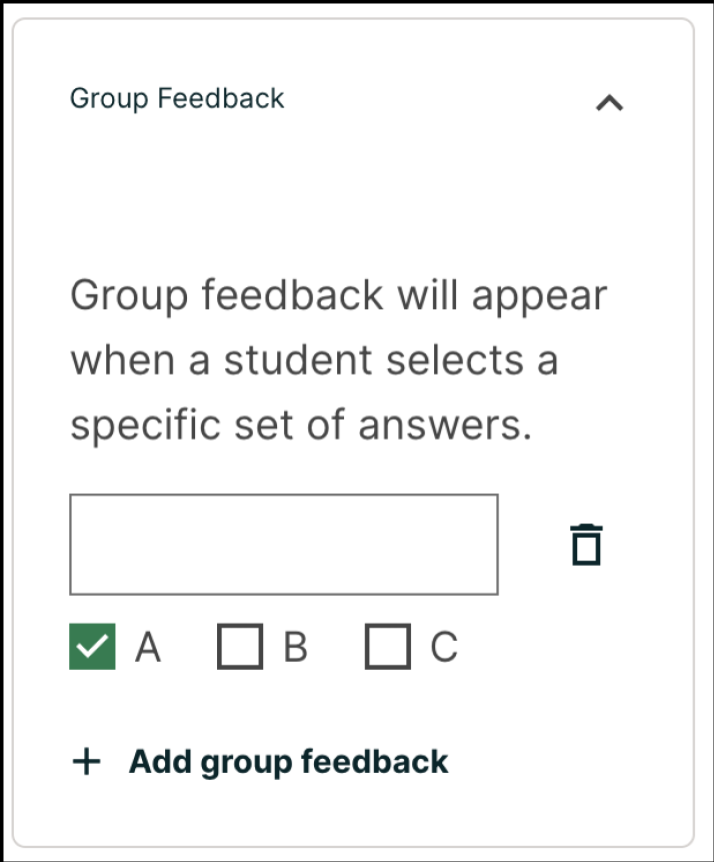Click the word 'feedback' in Add group feedback
Image resolution: width=714 pixels, height=862 pixels.
pyautogui.click(x=375, y=762)
